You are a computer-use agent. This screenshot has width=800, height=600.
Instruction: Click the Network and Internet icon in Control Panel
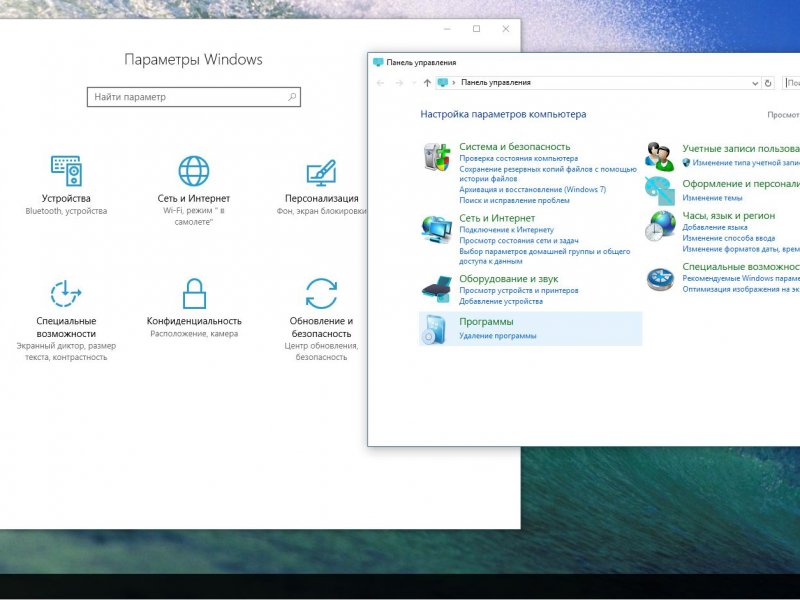pyautogui.click(x=437, y=230)
